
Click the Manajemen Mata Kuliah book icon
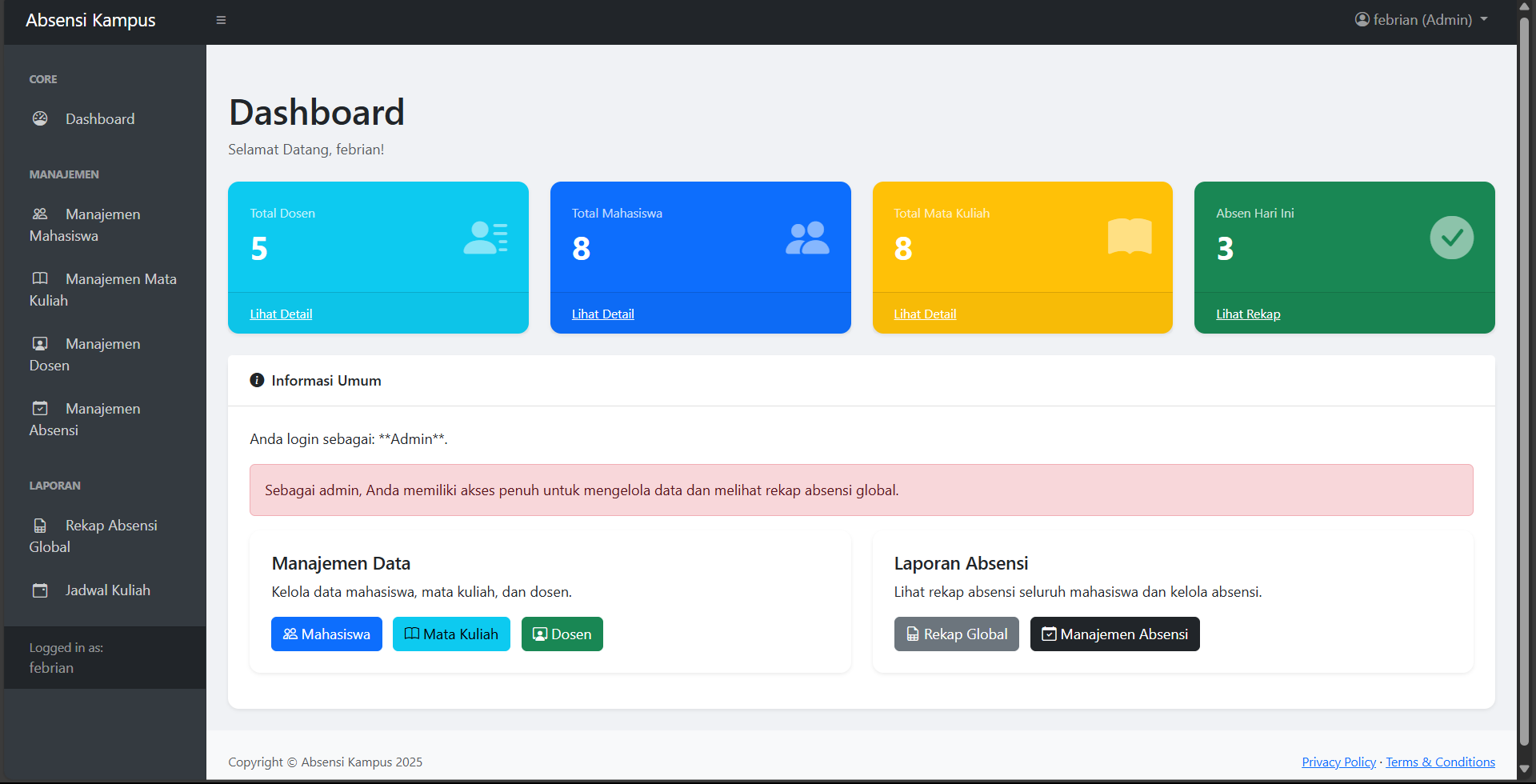[x=40, y=278]
